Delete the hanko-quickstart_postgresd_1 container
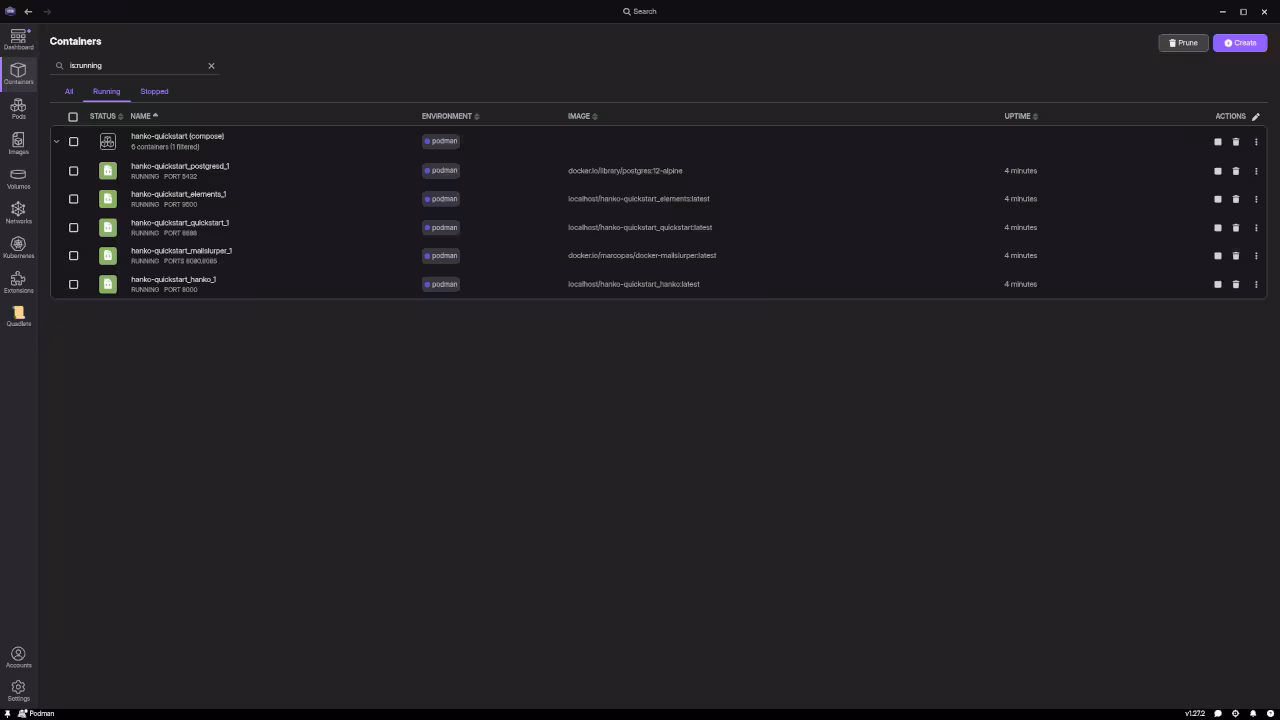The image size is (1280, 720). [1236, 171]
